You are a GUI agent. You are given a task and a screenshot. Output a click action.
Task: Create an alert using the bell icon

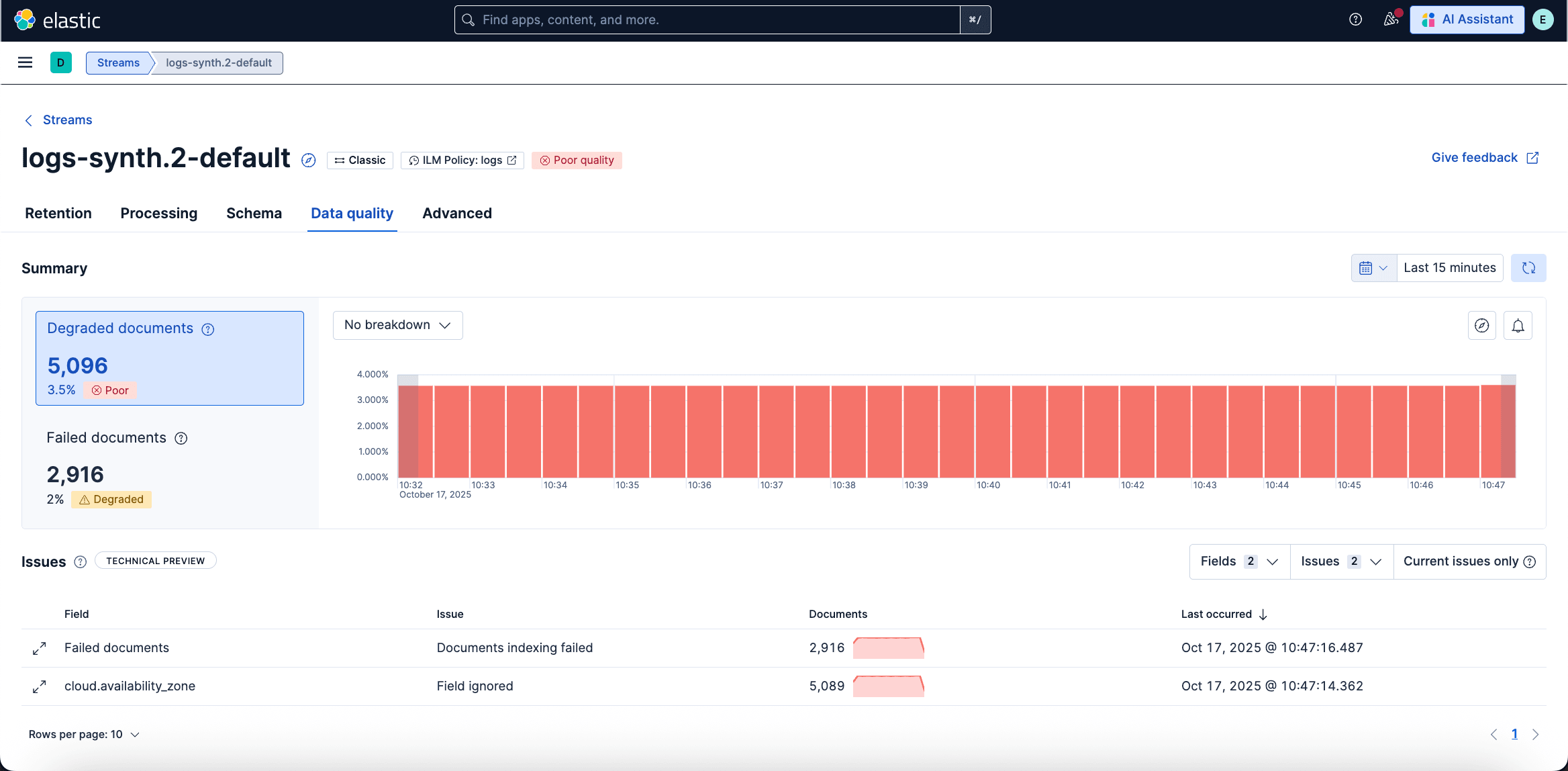1518,325
